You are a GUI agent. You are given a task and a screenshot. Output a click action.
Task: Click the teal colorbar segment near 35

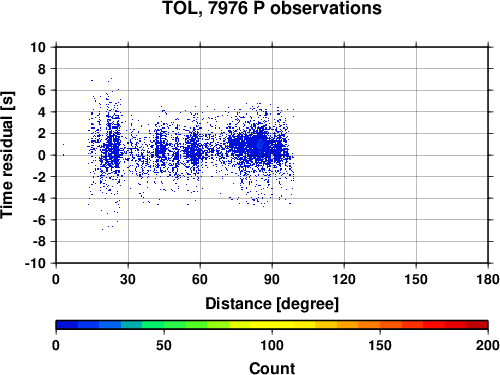[x=132, y=325]
